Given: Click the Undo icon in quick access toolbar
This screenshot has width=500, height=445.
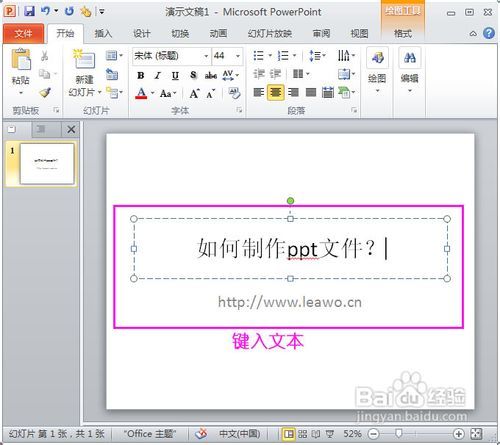Looking at the screenshot, I should click(46, 11).
